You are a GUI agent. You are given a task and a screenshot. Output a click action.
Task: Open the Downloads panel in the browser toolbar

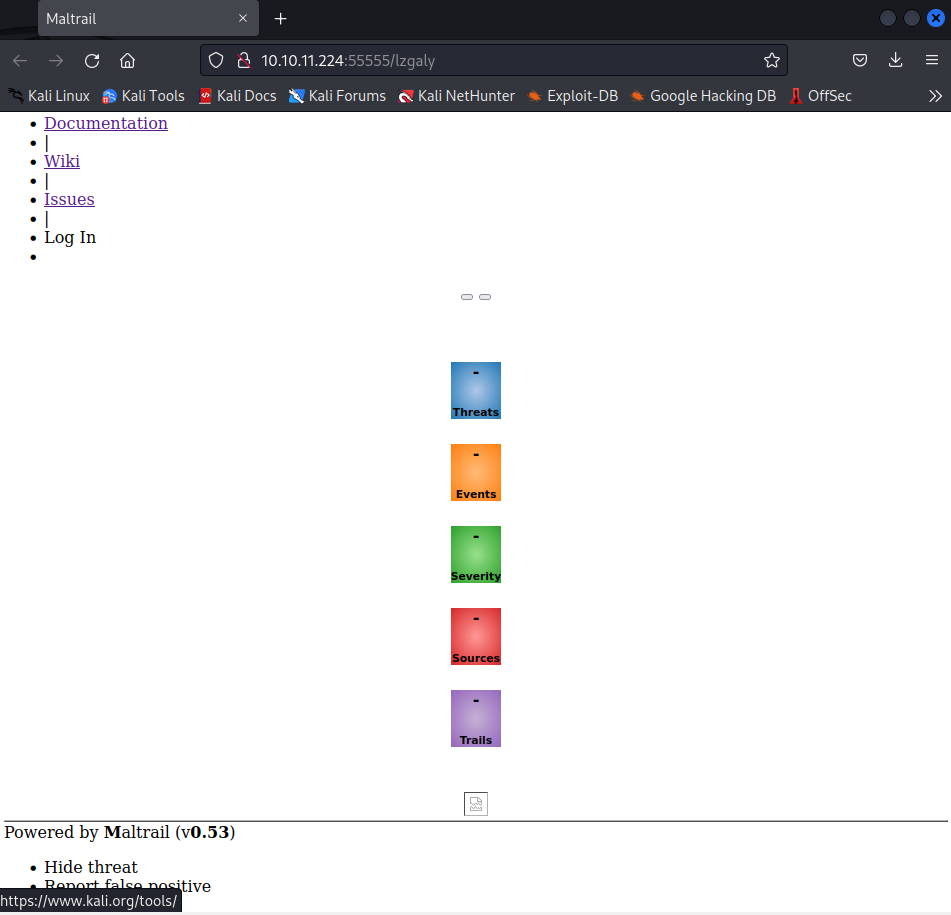[895, 60]
